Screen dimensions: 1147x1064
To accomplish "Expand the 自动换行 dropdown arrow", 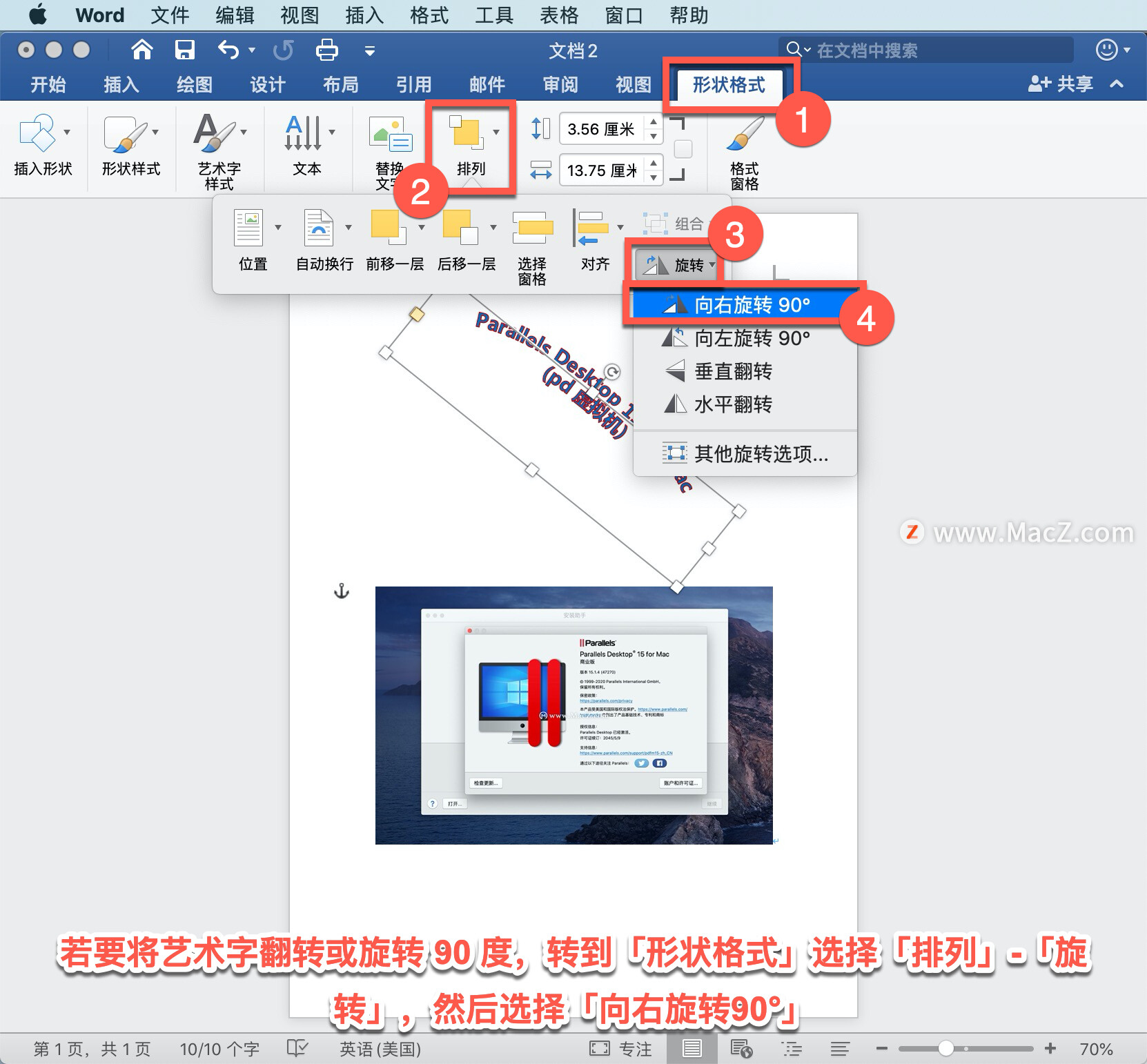I will click(x=349, y=228).
